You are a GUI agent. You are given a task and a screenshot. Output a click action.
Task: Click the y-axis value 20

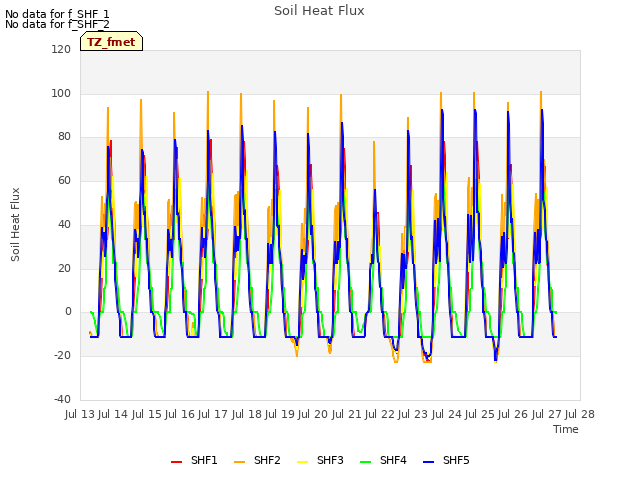[x=64, y=269]
